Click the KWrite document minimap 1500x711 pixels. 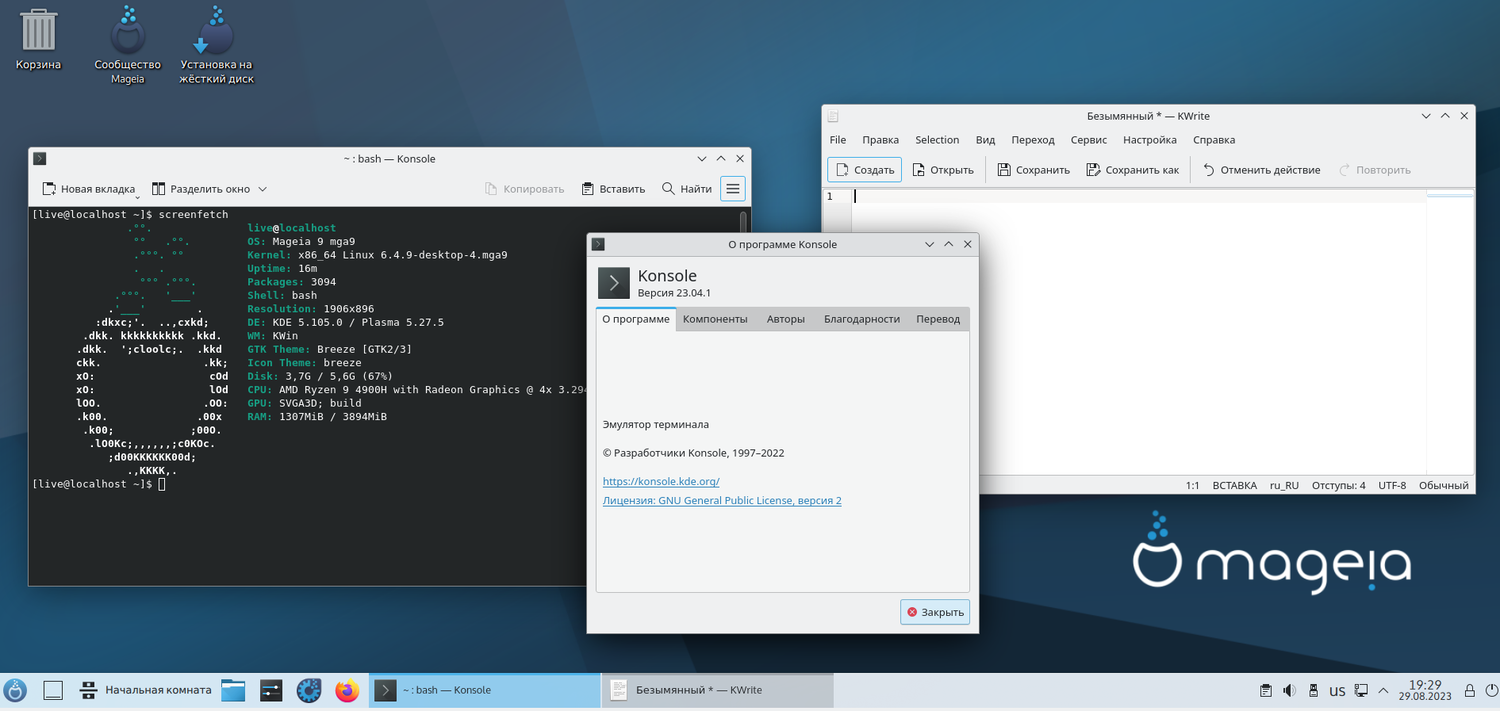point(1450,330)
